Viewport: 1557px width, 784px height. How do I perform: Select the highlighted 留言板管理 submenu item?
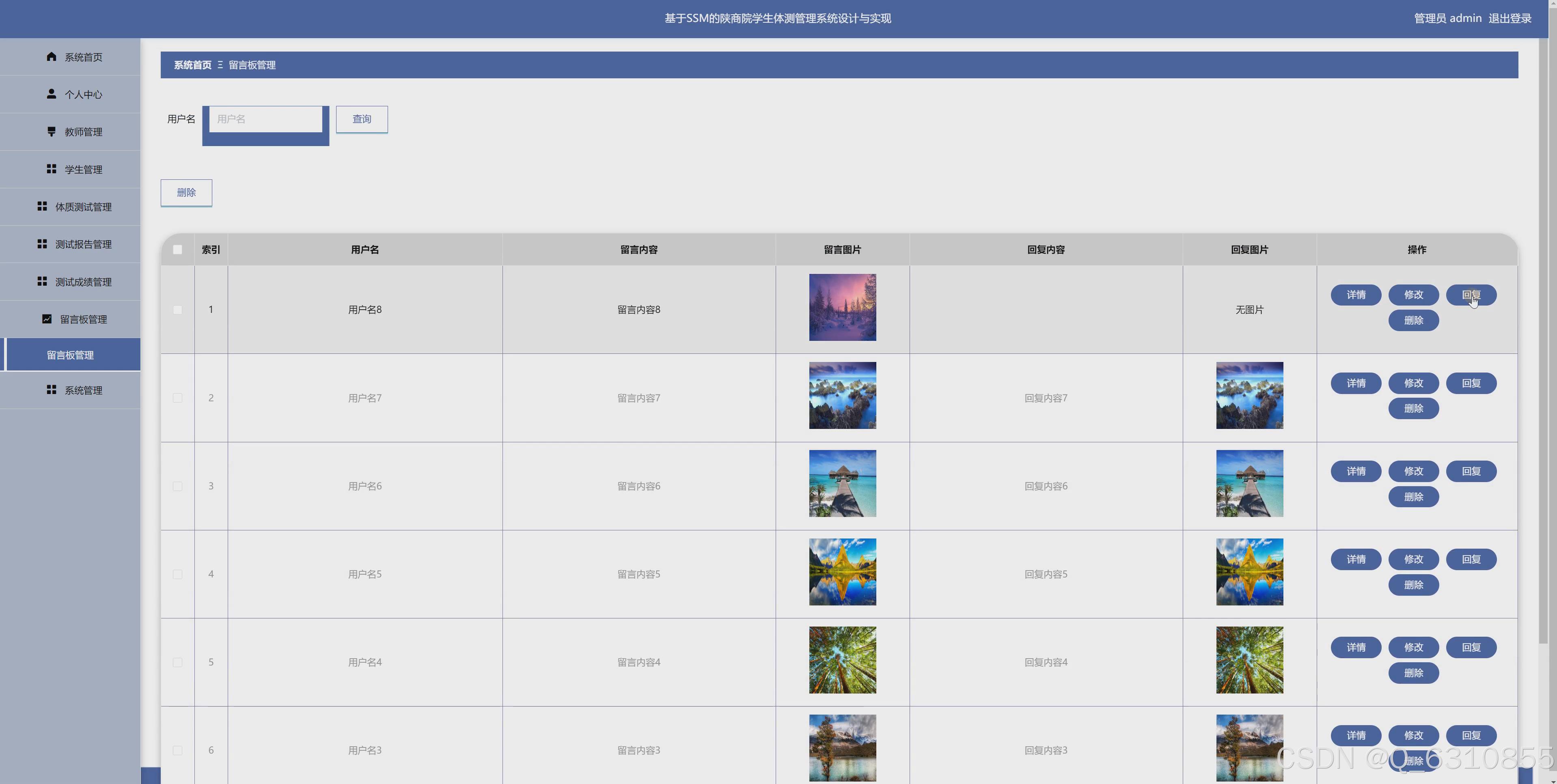tap(71, 355)
